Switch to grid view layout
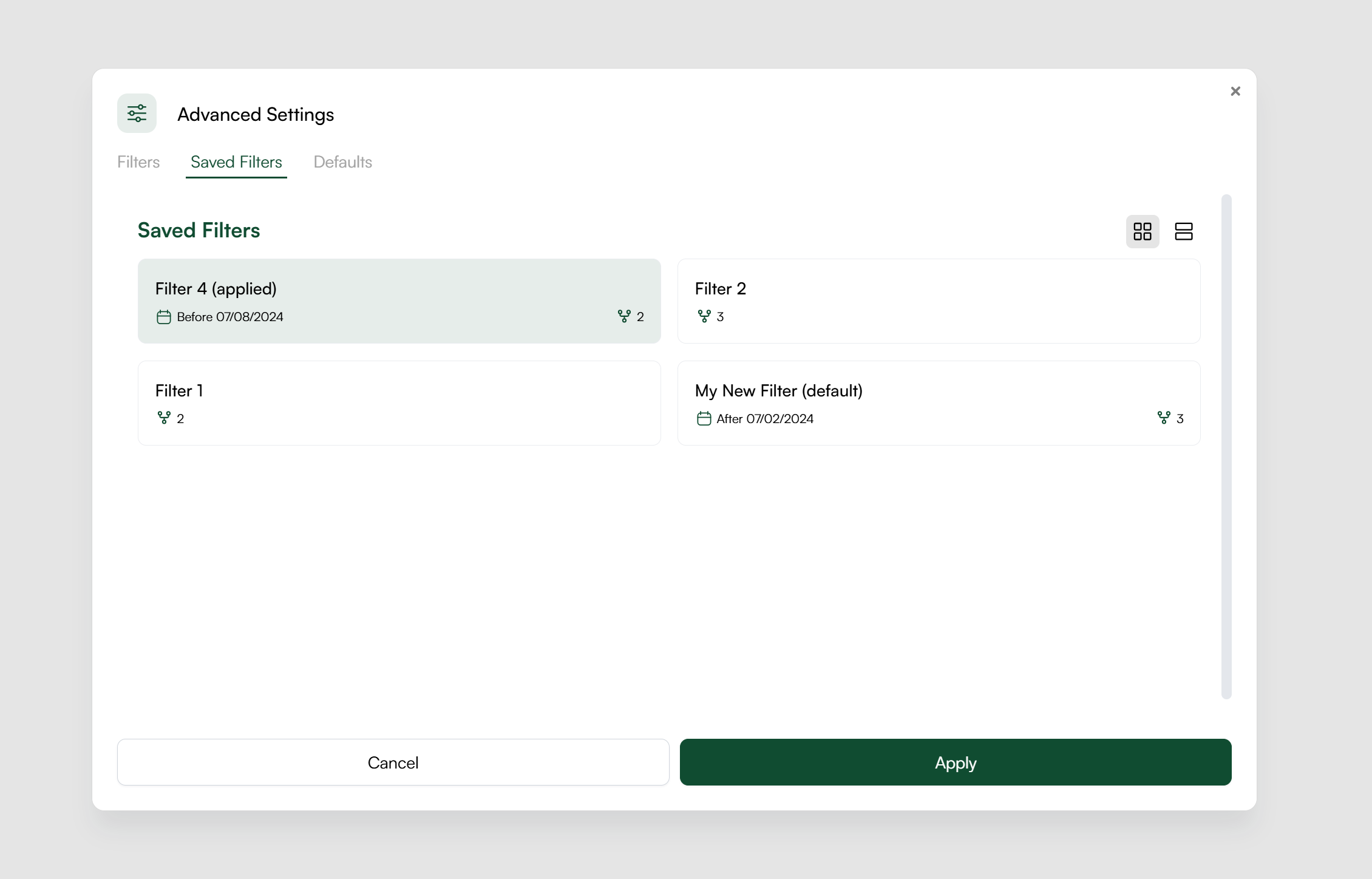Viewport: 1372px width, 879px height. coord(1142,231)
